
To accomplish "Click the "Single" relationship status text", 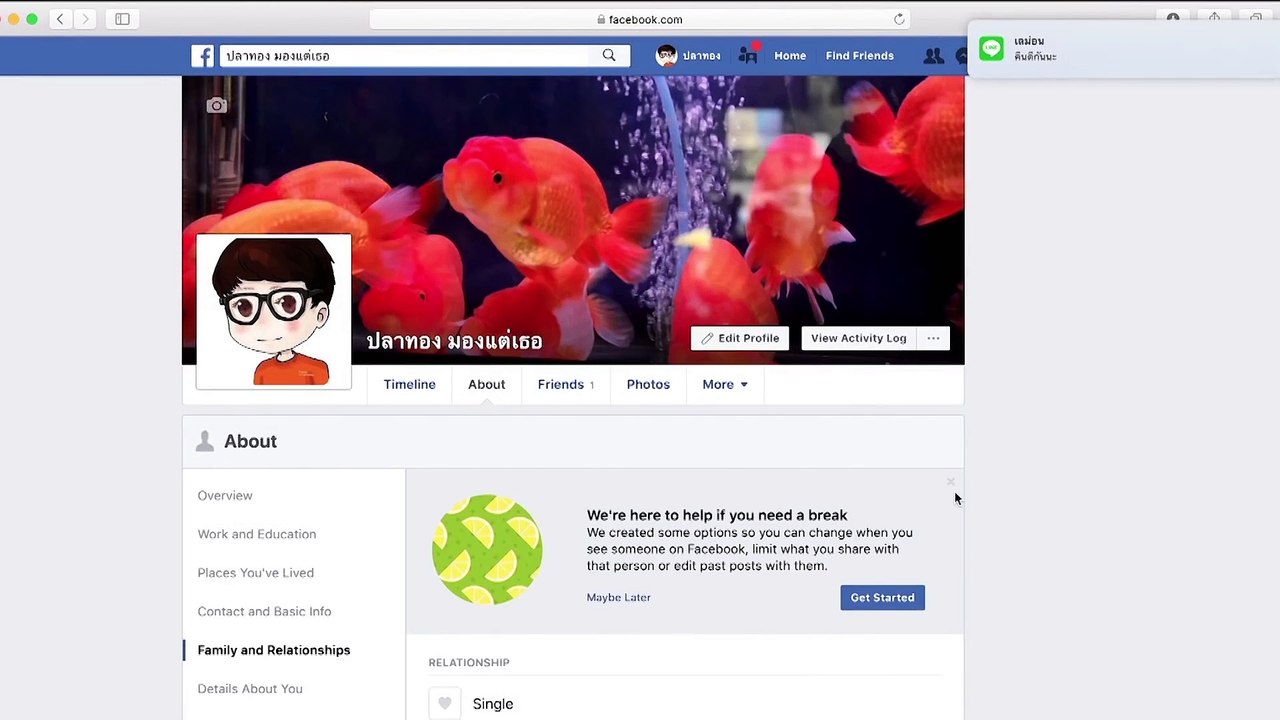I will pyautogui.click(x=493, y=704).
